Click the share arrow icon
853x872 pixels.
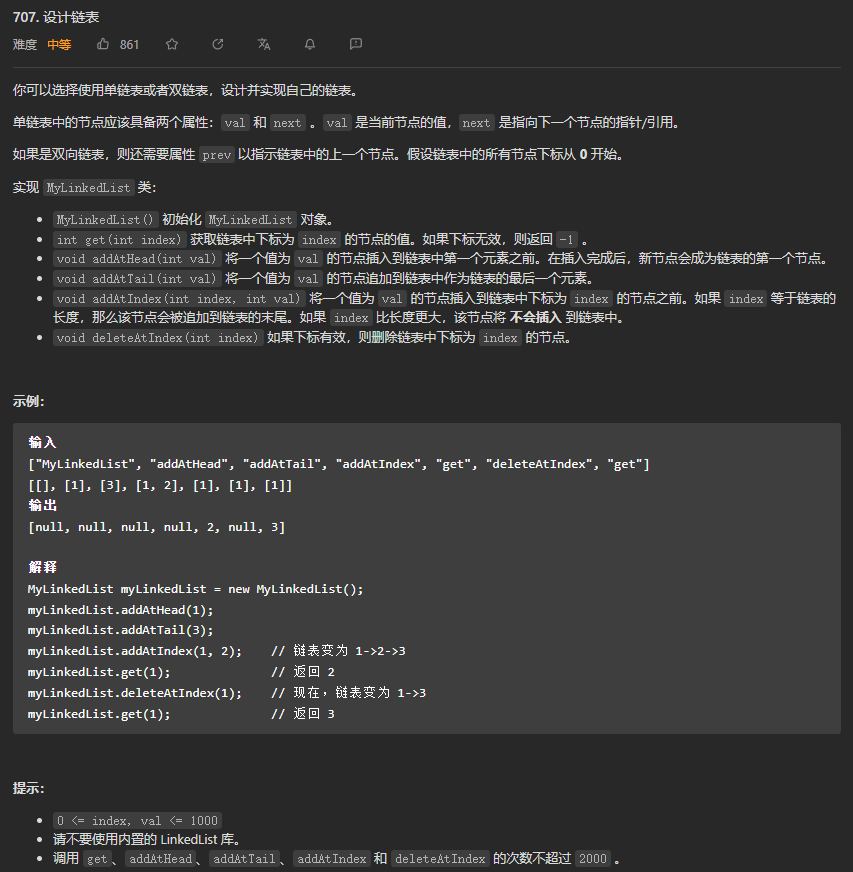tap(218, 44)
